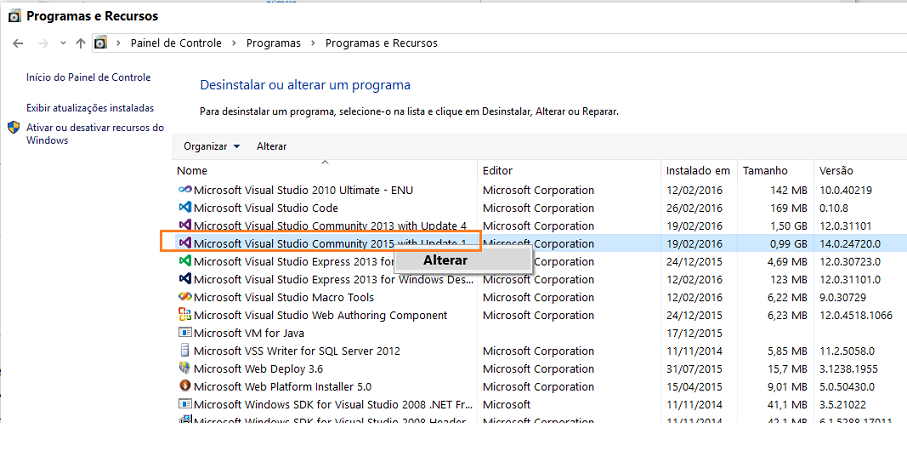Screen dimensions: 907x468
Task: Expand breadcrumb arrow after Programas
Action: (x=313, y=43)
